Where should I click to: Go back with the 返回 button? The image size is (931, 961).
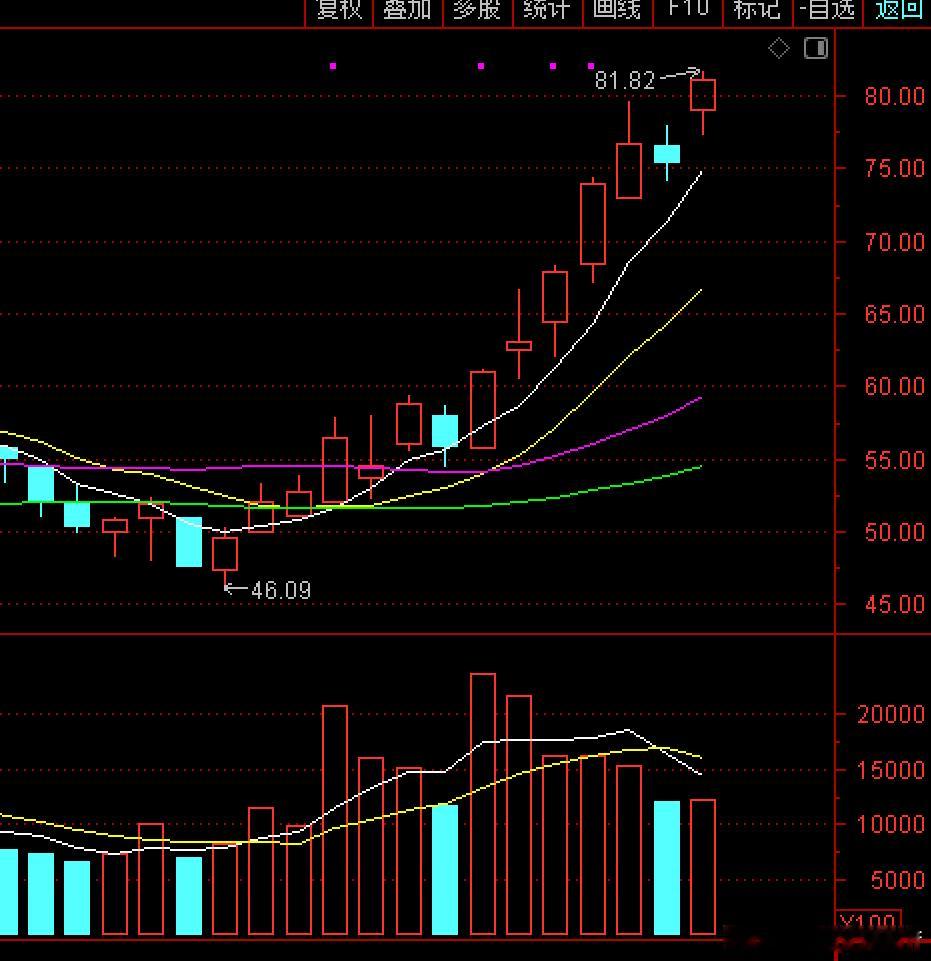[x=898, y=10]
